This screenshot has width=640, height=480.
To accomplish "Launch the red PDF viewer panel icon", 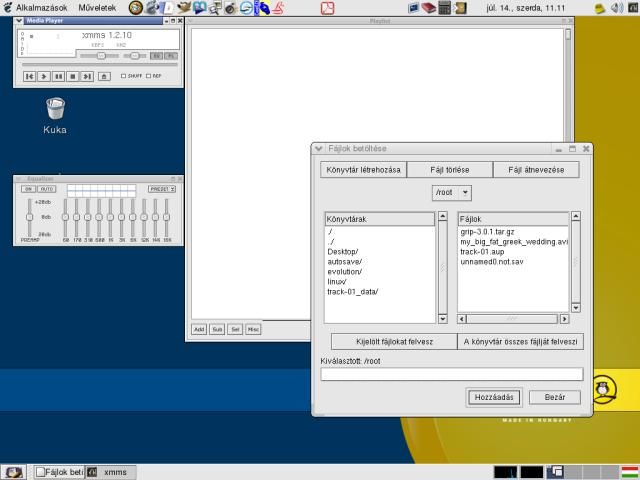I will [327, 8].
